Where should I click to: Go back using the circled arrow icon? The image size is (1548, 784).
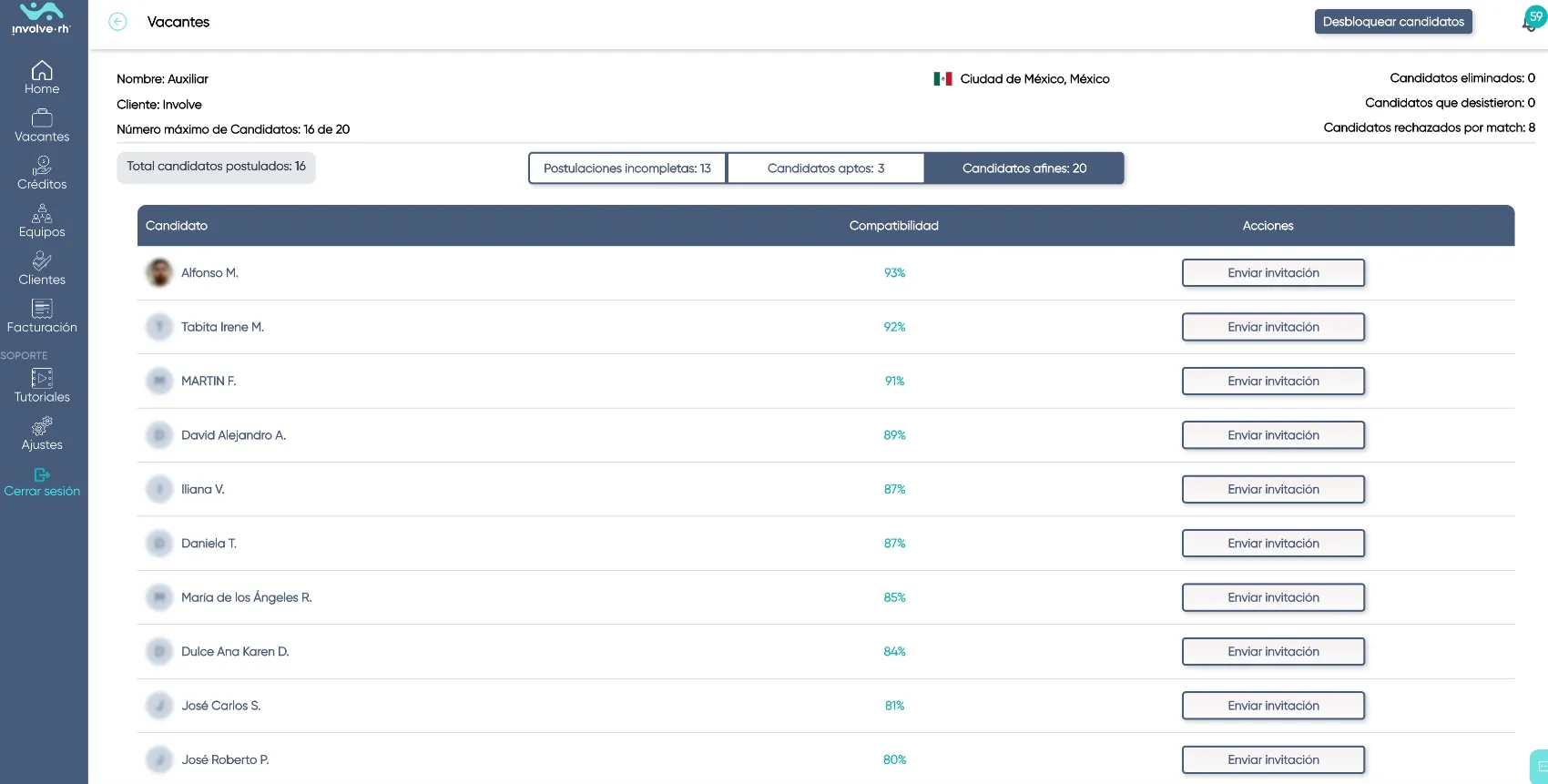[x=117, y=22]
